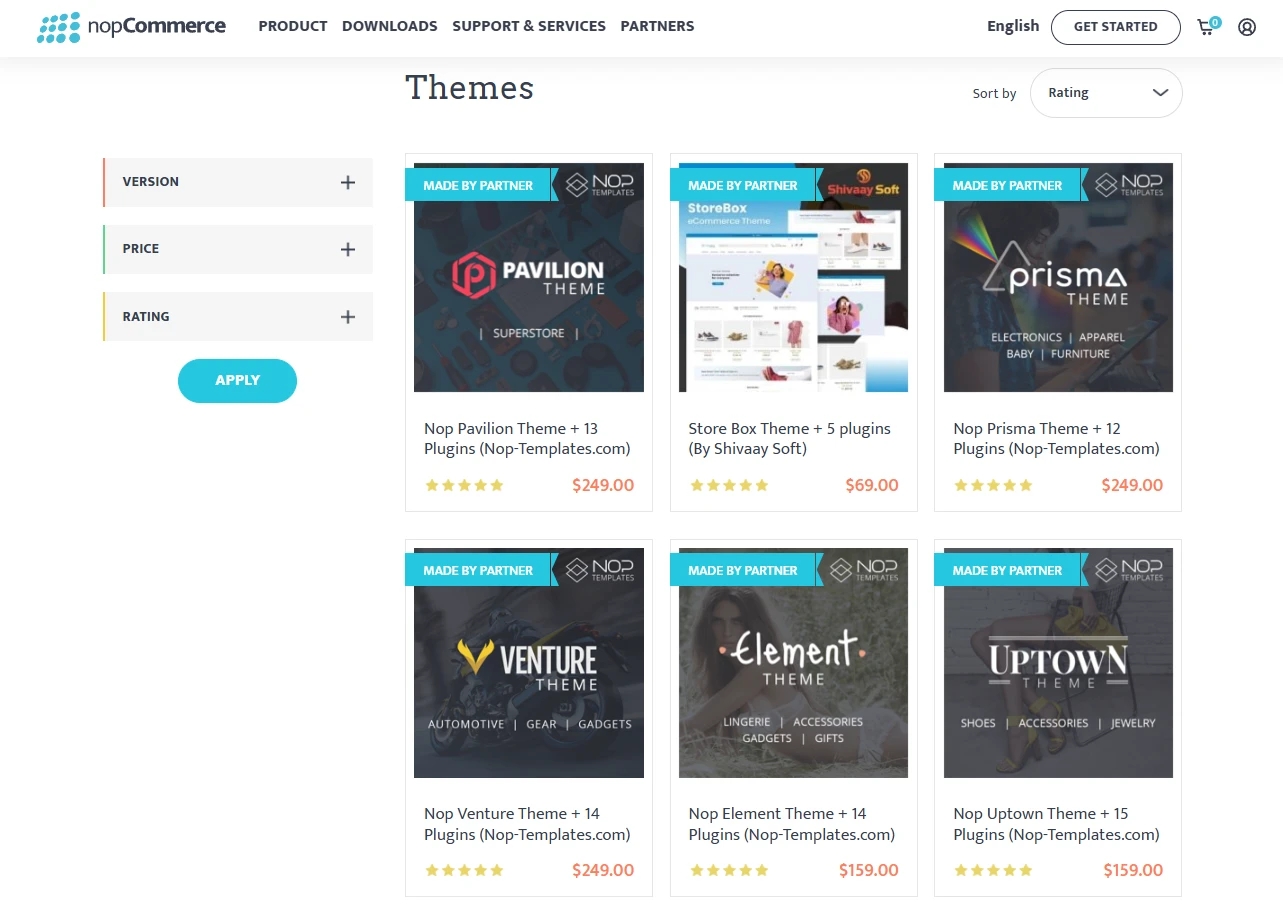Click the account profile icon
This screenshot has width=1283, height=902.
point(1246,27)
